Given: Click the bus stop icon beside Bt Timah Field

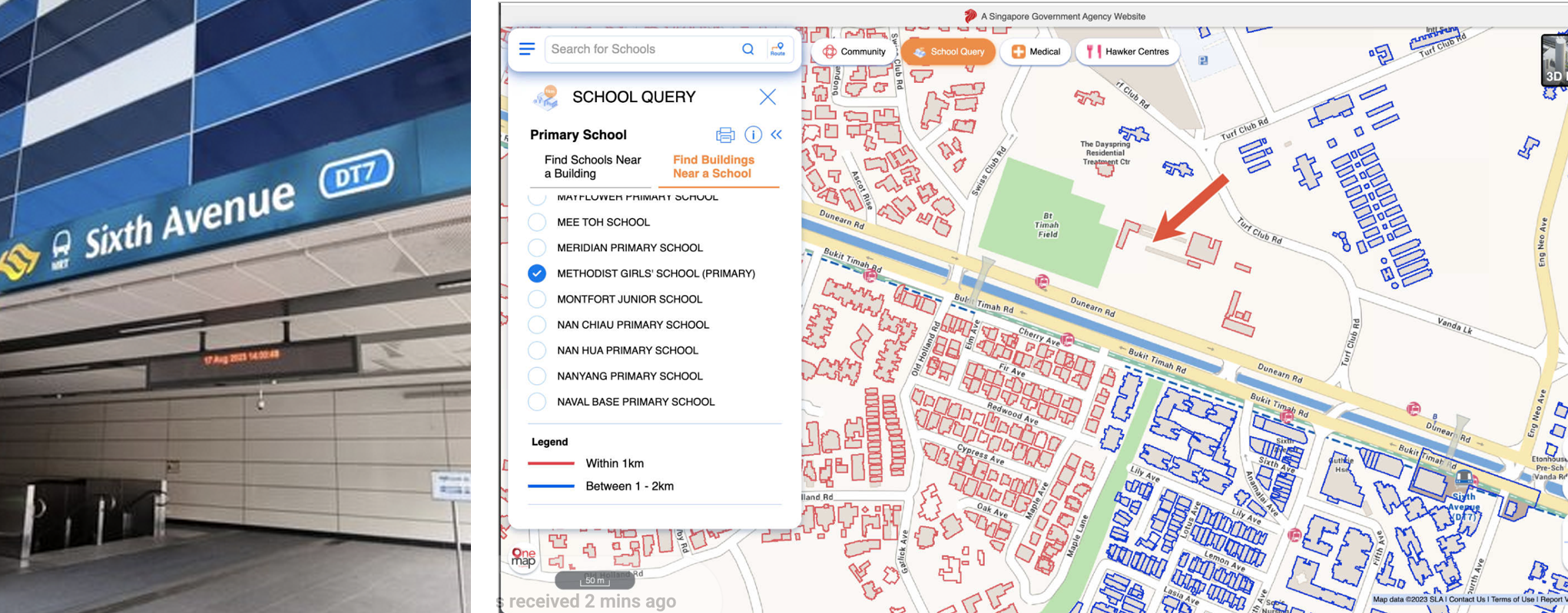Looking at the screenshot, I should 1042,282.
